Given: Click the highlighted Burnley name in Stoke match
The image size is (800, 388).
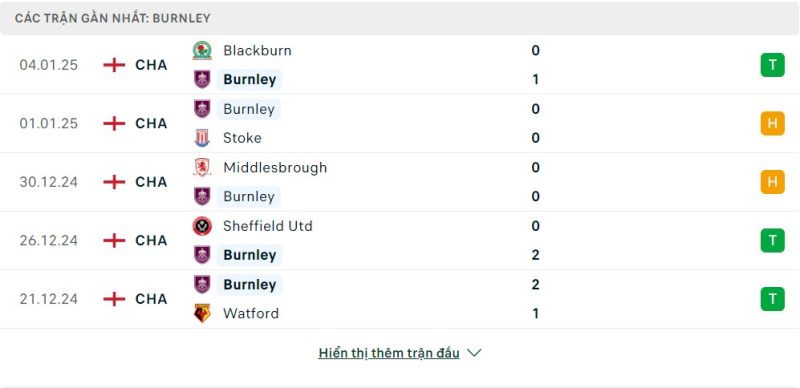Looking at the screenshot, I should pyautogui.click(x=249, y=109).
